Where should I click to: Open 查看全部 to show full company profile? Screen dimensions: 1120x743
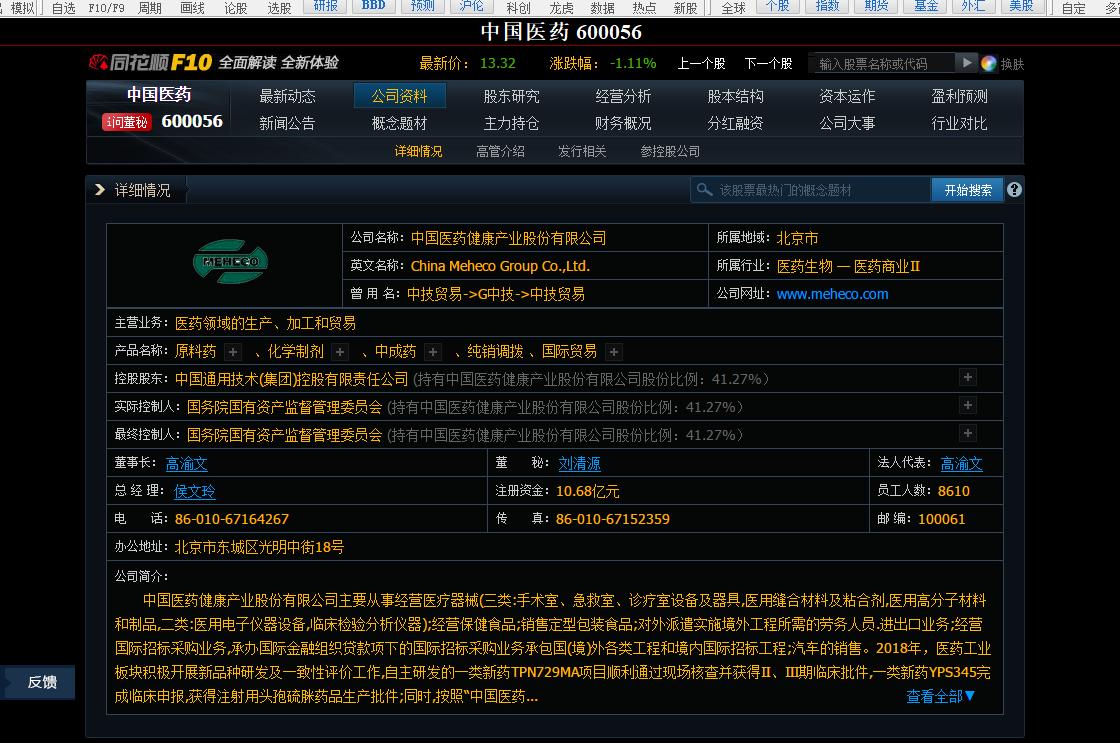click(x=938, y=696)
